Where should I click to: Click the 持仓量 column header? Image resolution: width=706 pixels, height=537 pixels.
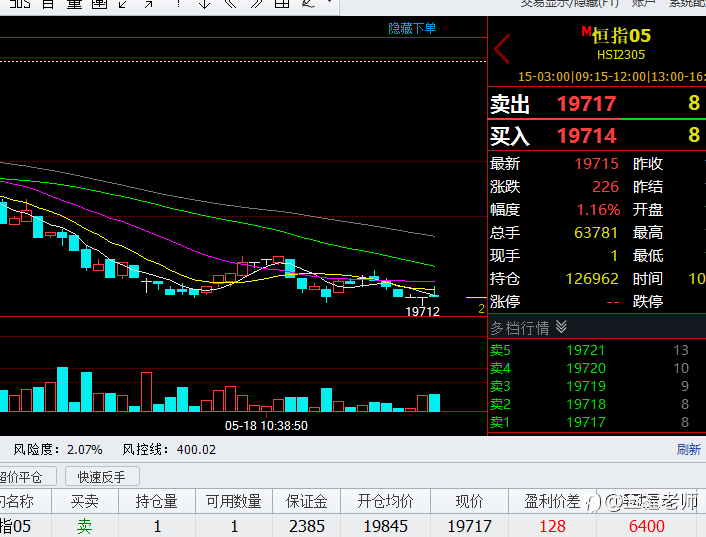[x=157, y=501]
